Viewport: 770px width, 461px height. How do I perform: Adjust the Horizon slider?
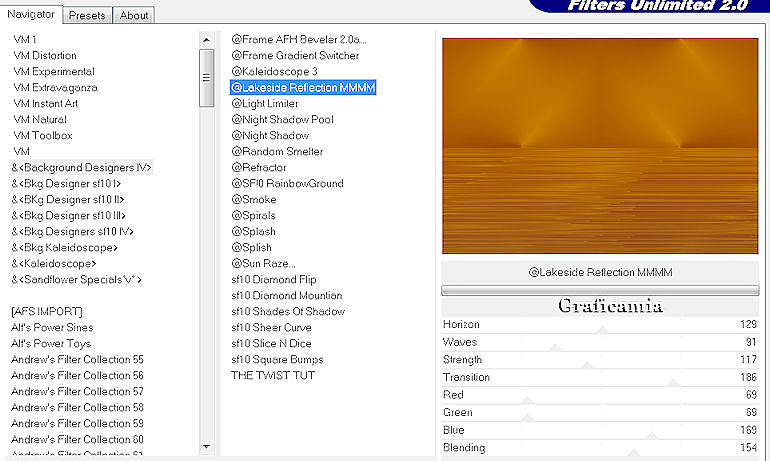600,325
